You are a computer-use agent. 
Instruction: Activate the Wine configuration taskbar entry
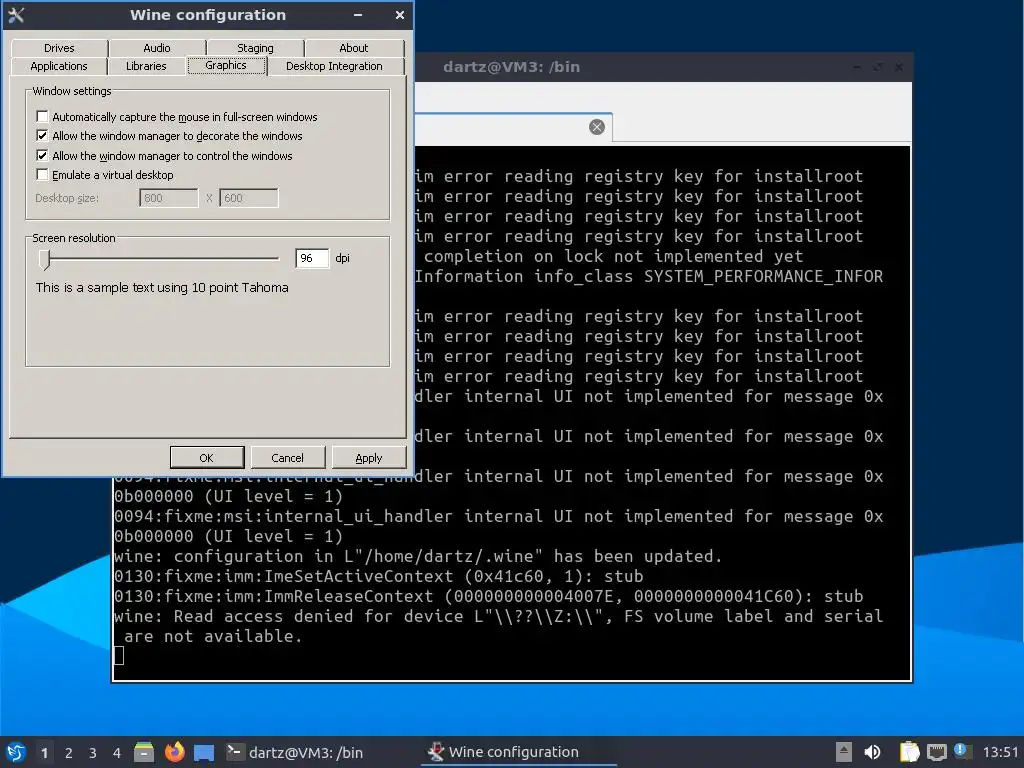pyautogui.click(x=518, y=752)
